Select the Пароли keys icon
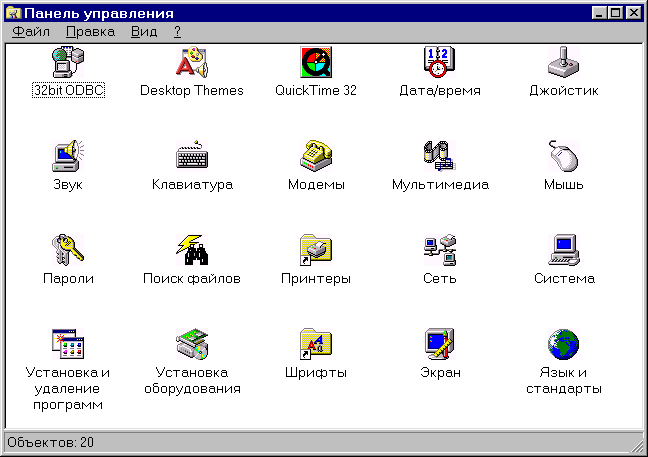This screenshot has height=457, width=648. [x=68, y=250]
